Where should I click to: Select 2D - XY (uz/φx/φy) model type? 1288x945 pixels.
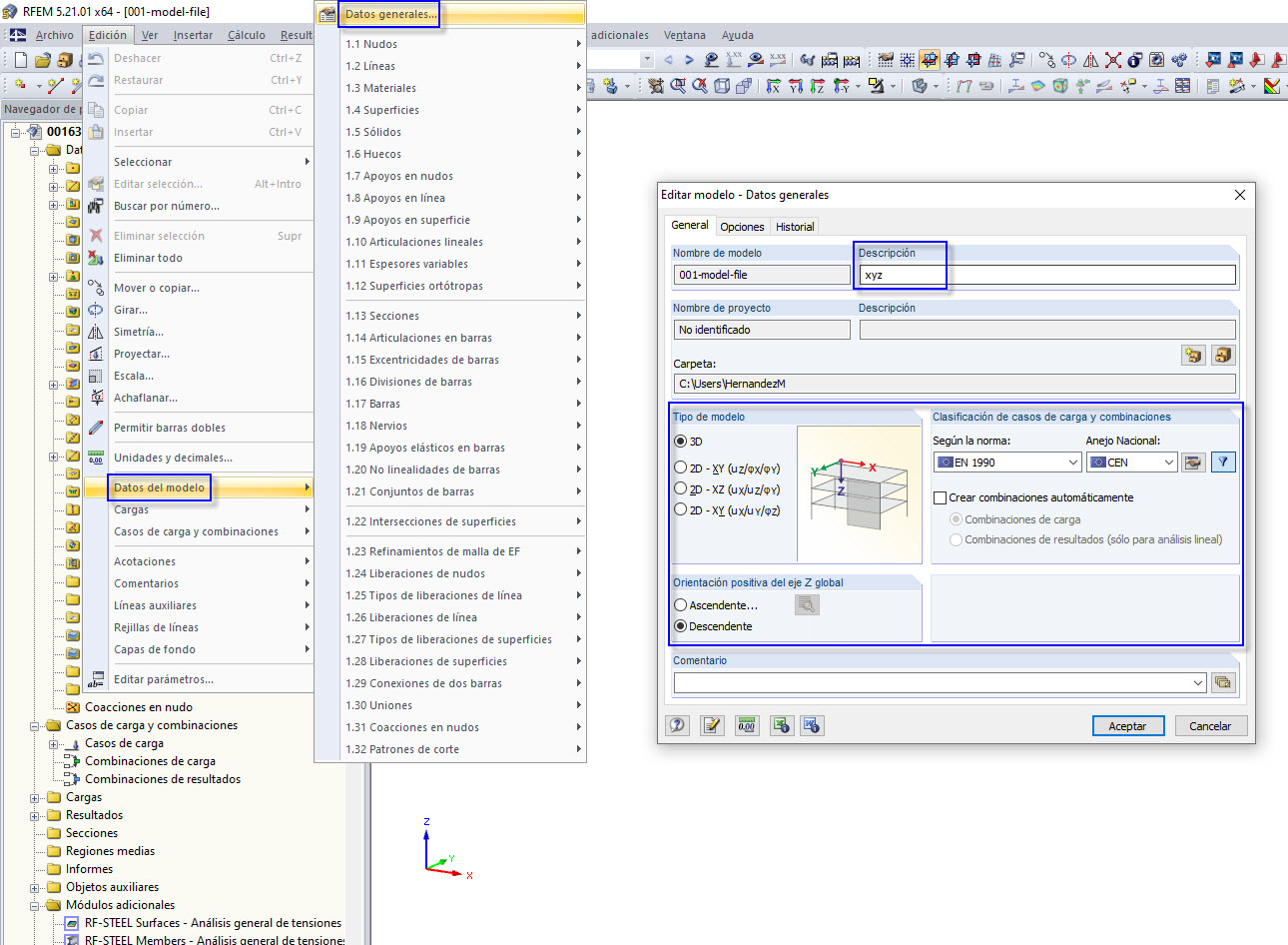681,468
